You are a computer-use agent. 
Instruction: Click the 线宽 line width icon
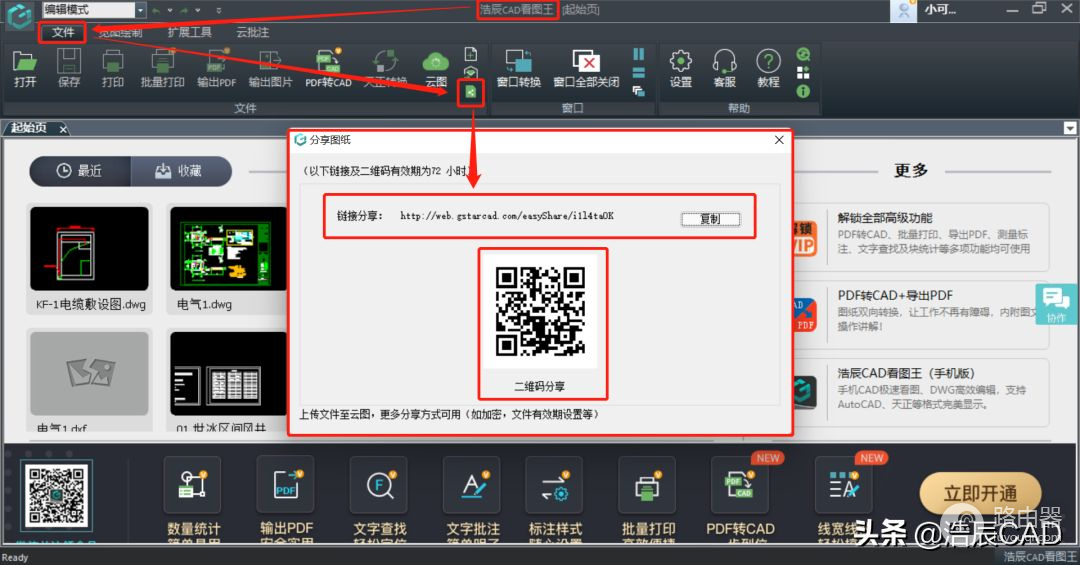pyautogui.click(x=844, y=485)
